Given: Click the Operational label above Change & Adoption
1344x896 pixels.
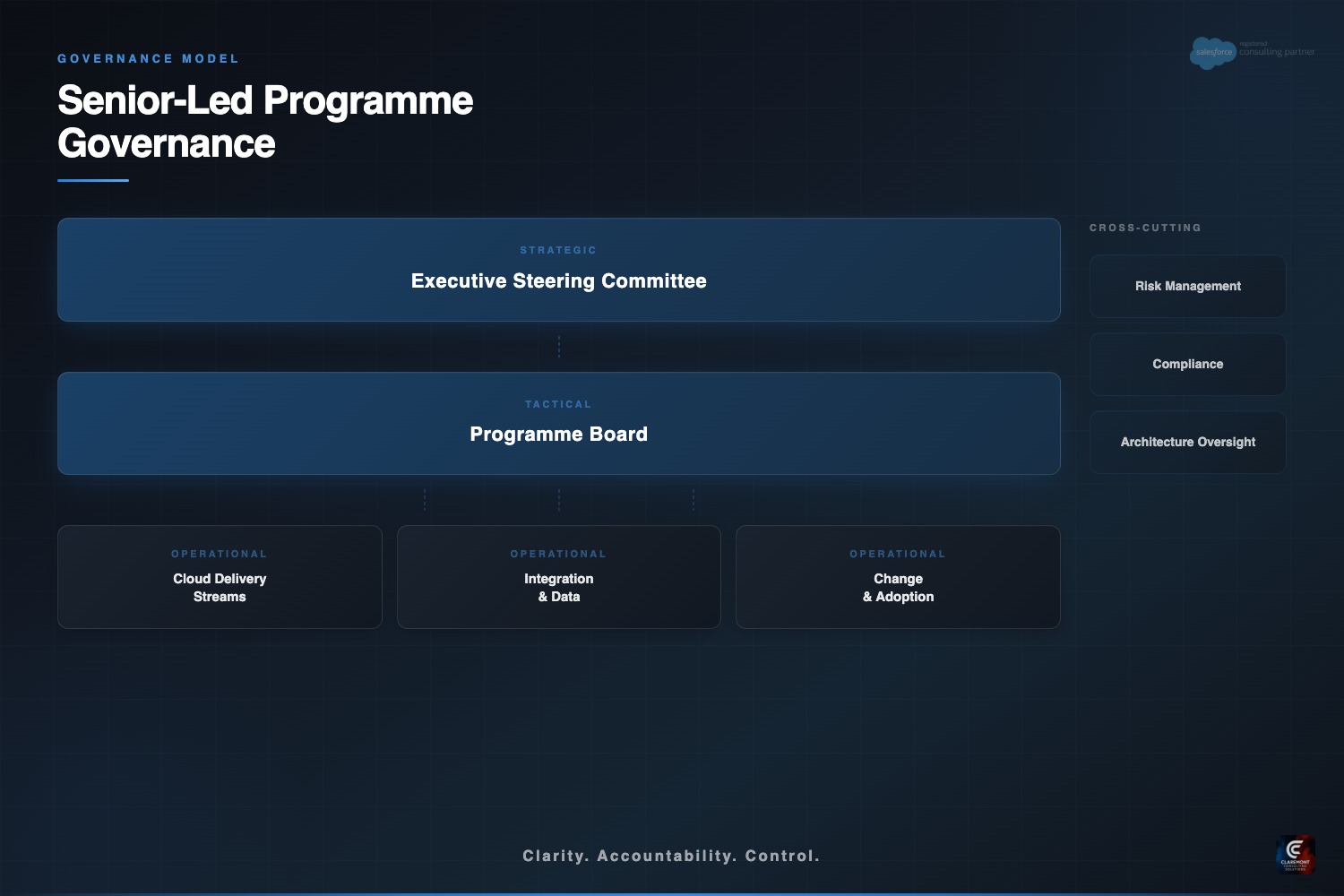Looking at the screenshot, I should click(x=898, y=555).
